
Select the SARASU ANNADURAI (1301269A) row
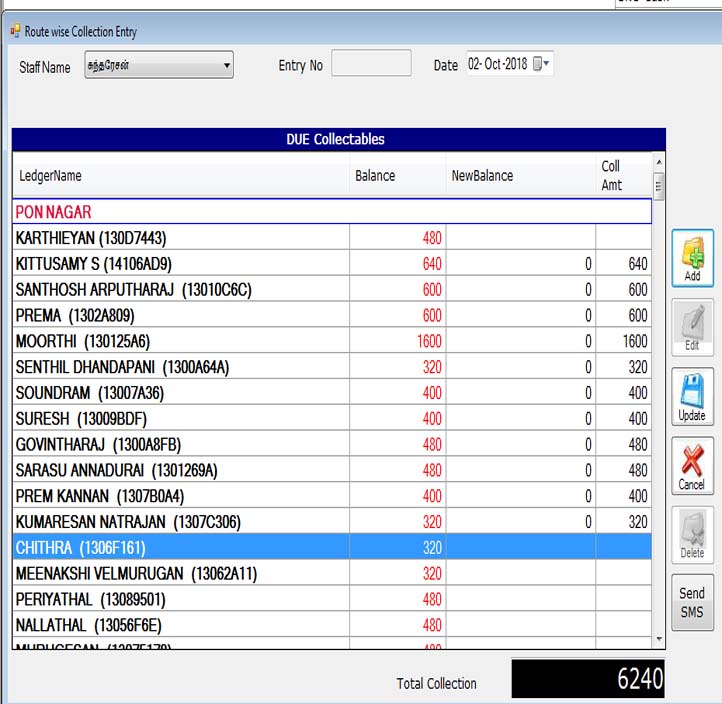[332, 470]
